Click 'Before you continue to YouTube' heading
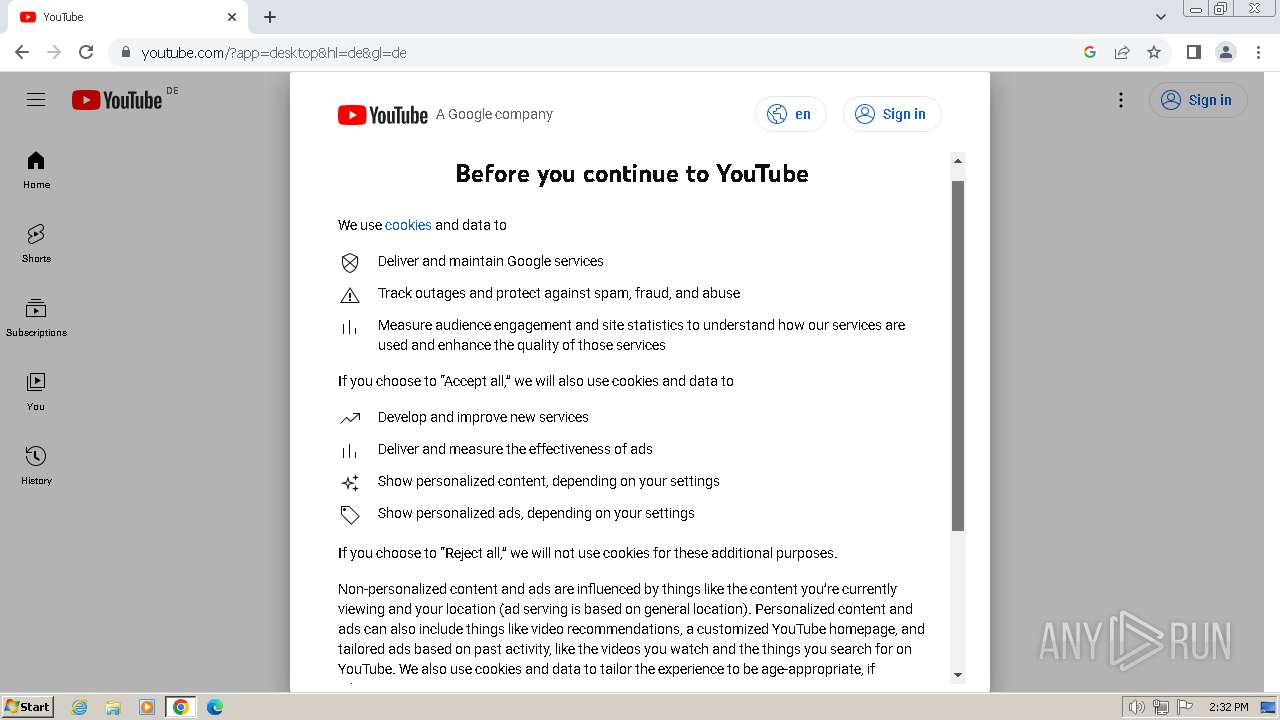 (x=632, y=174)
